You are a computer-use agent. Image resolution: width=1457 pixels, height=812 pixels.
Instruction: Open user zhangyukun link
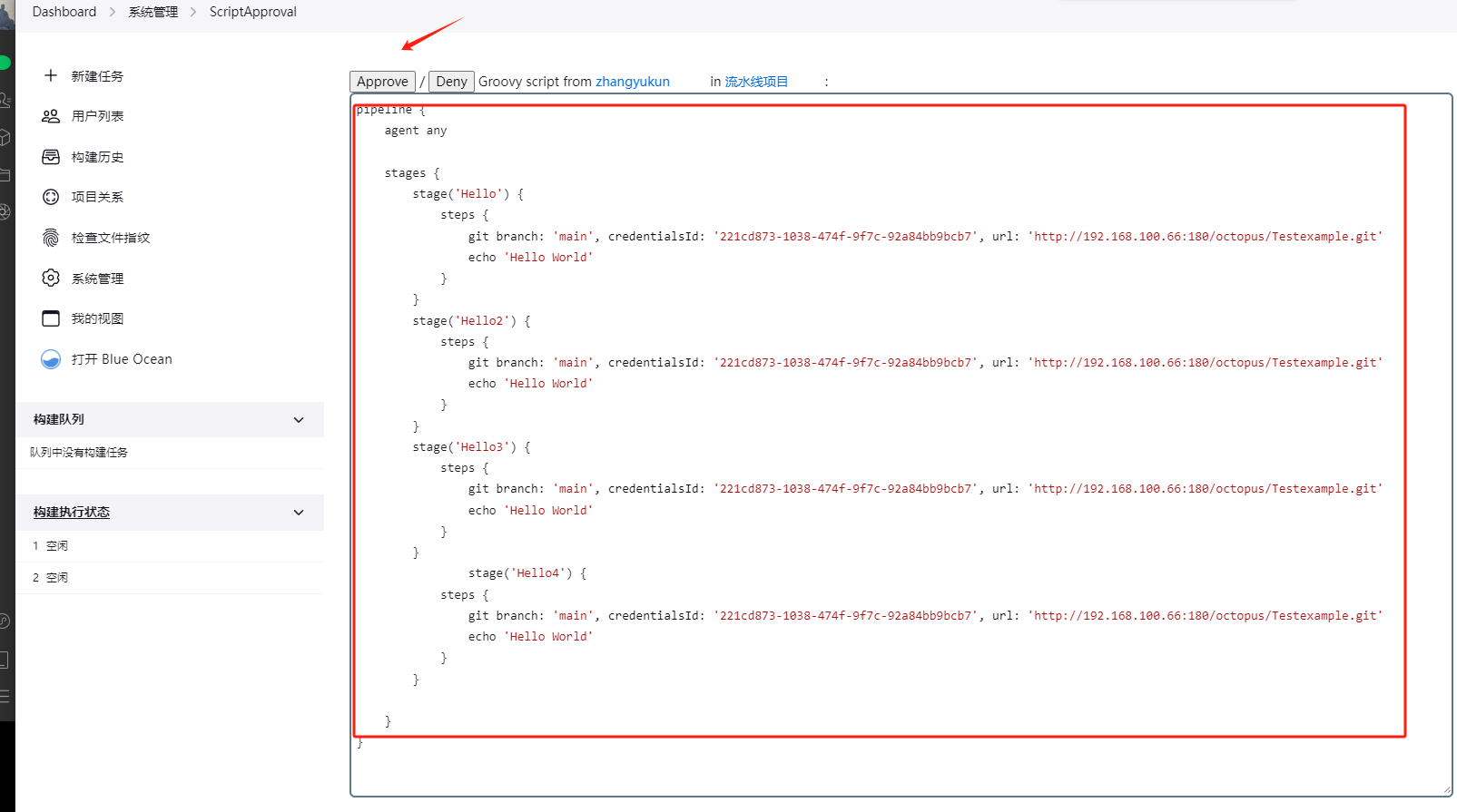[x=633, y=82]
